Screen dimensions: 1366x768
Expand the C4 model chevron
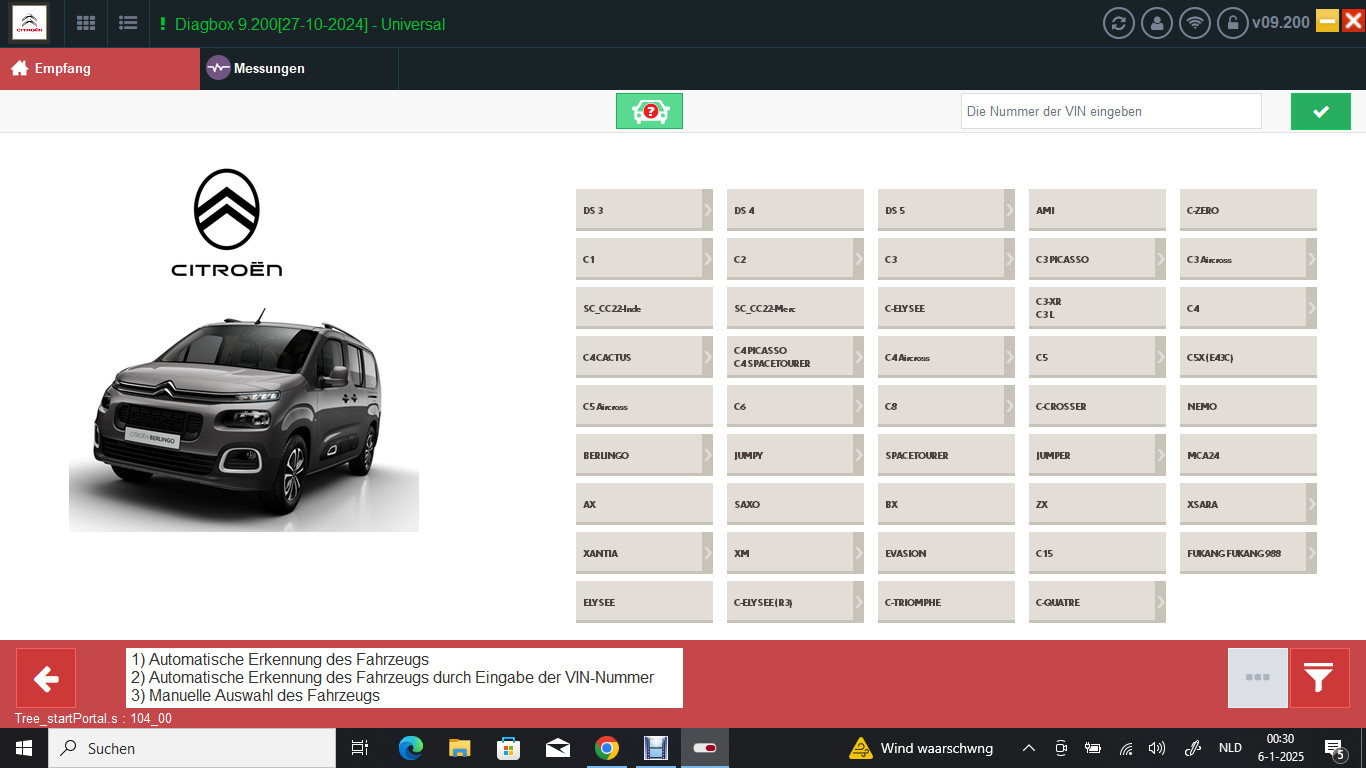pyautogui.click(x=1312, y=308)
